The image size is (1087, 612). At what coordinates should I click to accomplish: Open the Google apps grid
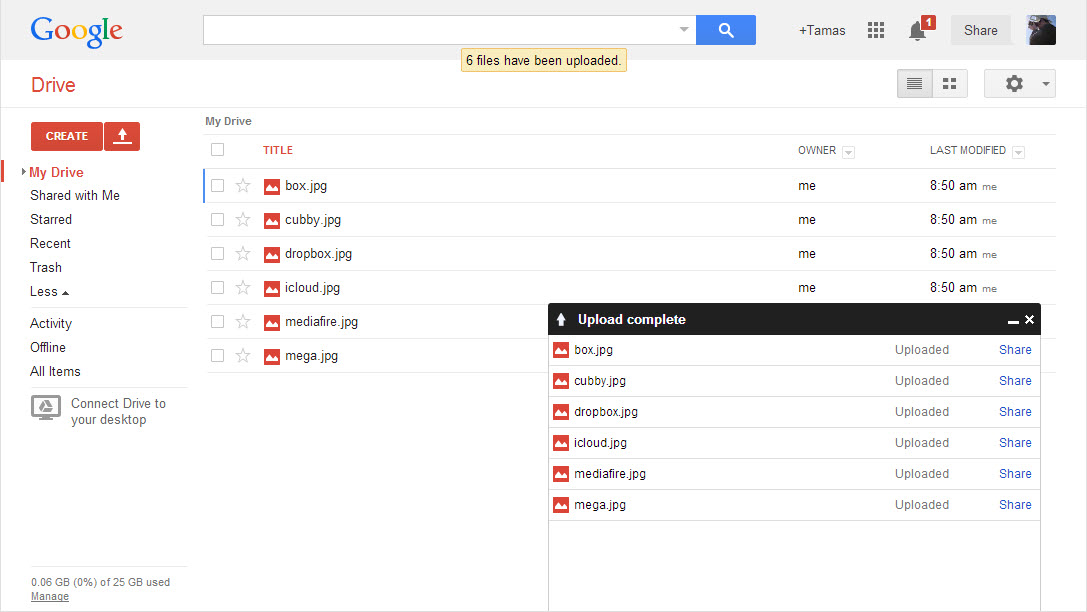click(876, 30)
